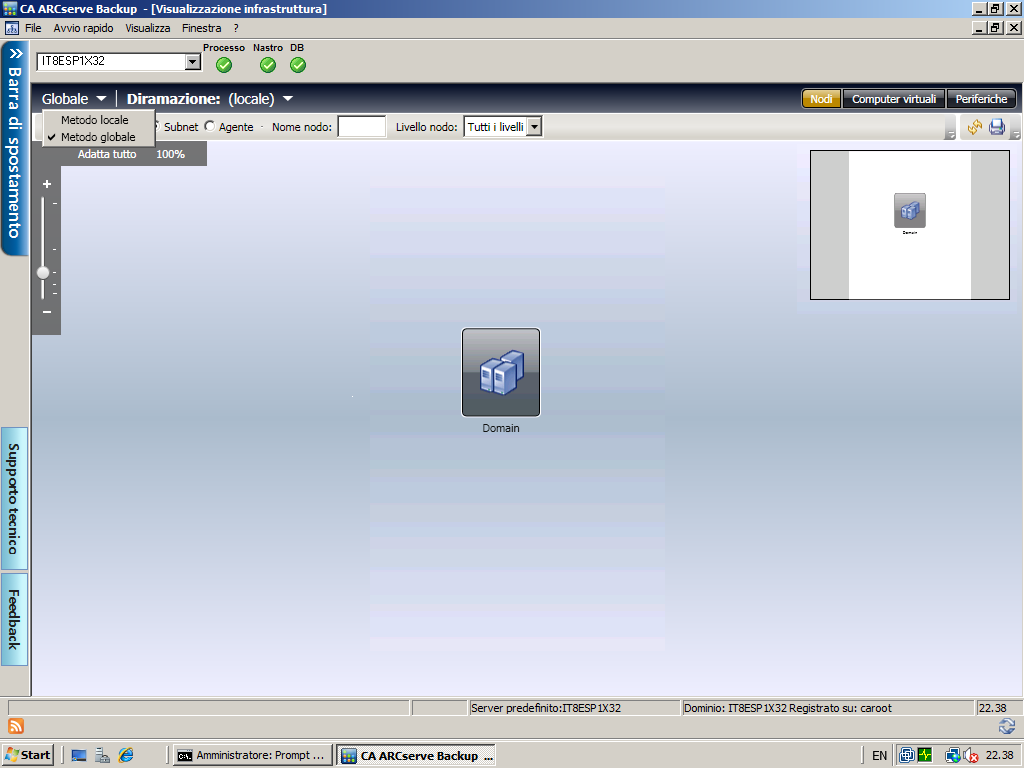Click the RSS feed icon
The height and width of the screenshot is (768, 1024).
tap(16, 726)
